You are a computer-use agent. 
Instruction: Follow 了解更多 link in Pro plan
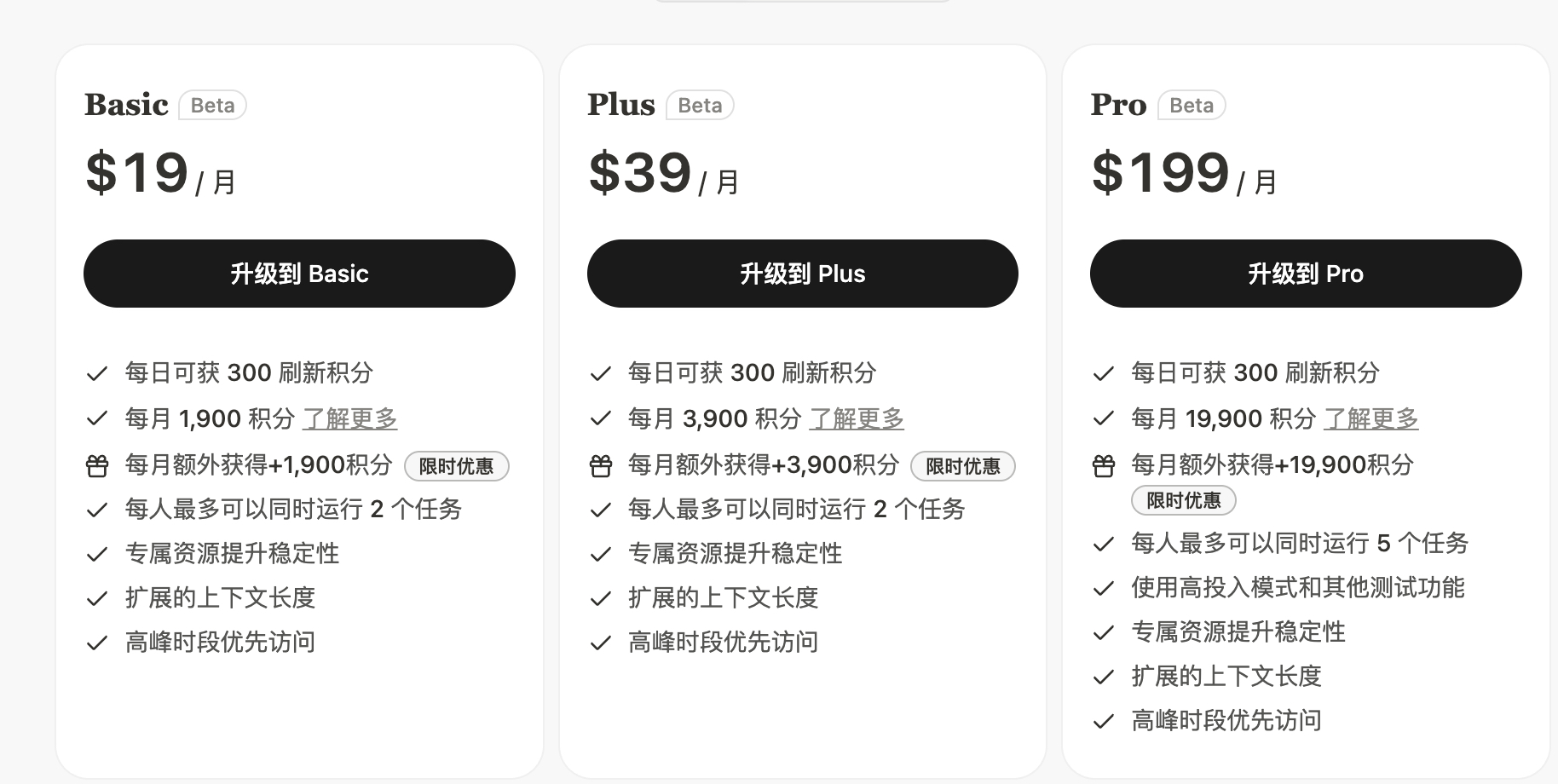(1371, 418)
